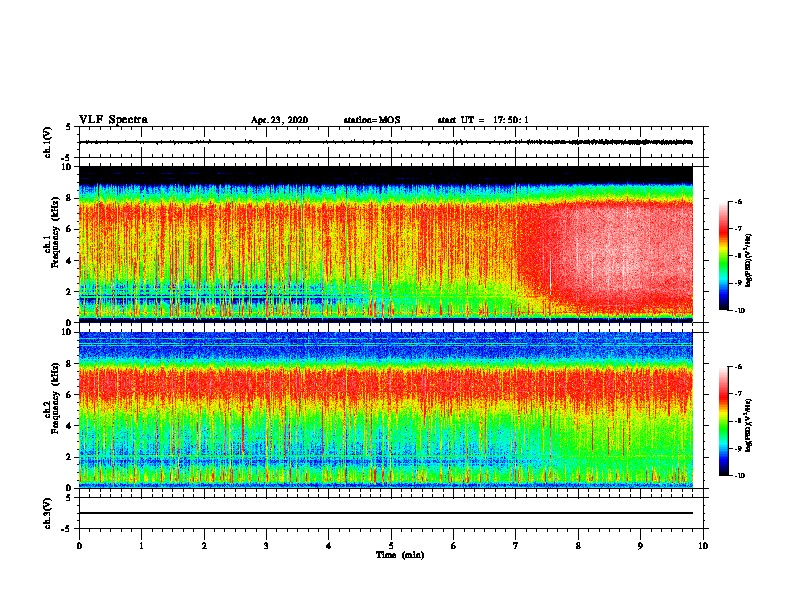Viewport: 792px width, 612px height.
Task: Click time-axis tick label '1'
Action: 141,546
